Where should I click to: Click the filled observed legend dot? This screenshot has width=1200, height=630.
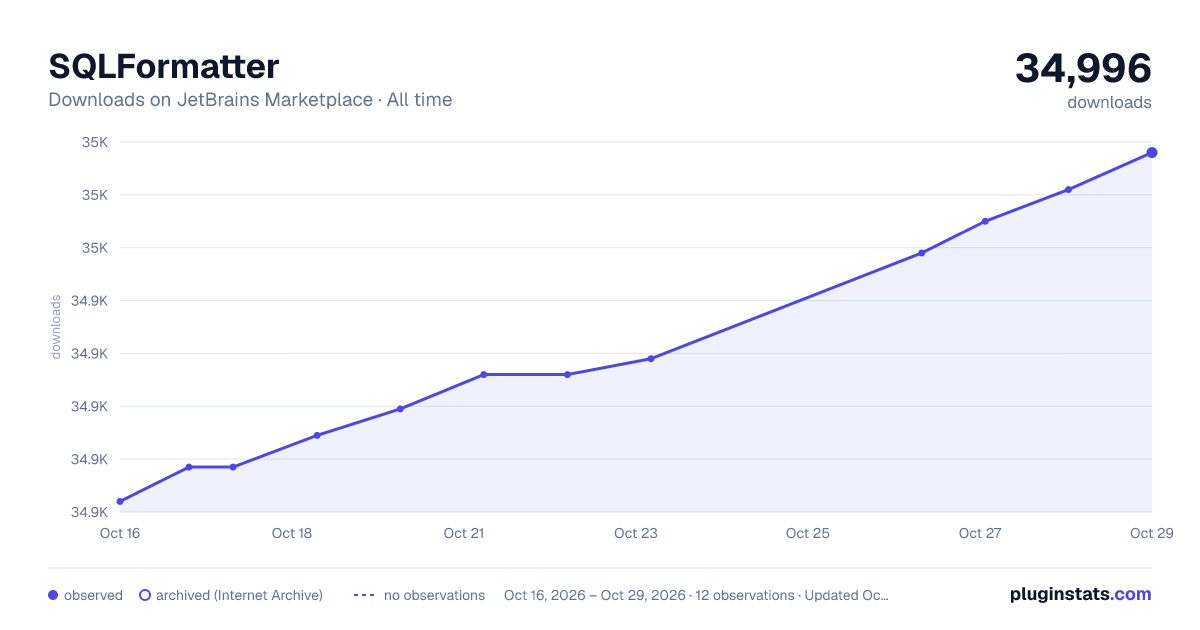(x=53, y=595)
